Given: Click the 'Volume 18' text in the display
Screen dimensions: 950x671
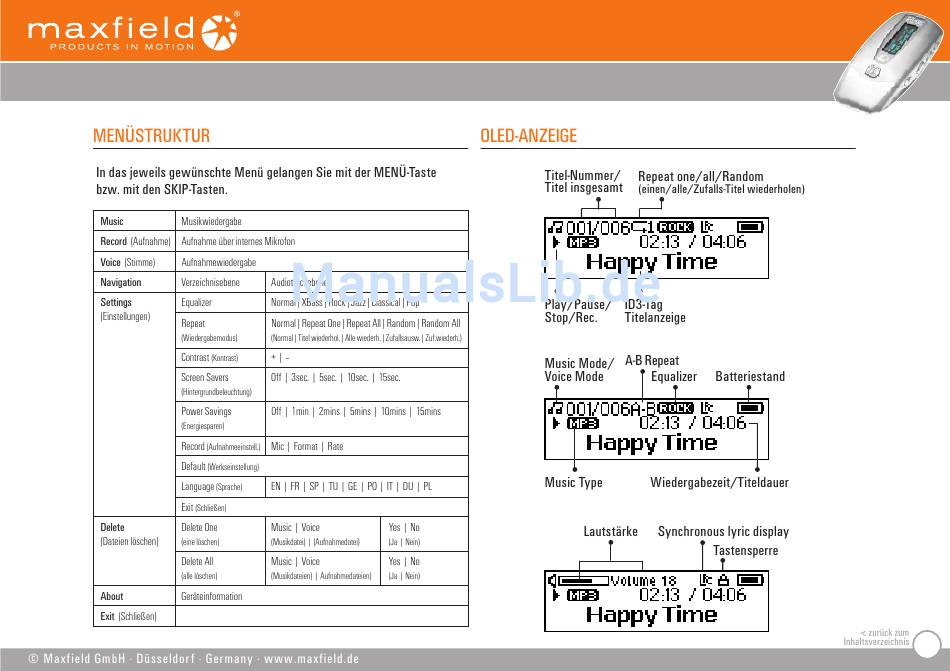Looking at the screenshot, I should pyautogui.click(x=643, y=581).
